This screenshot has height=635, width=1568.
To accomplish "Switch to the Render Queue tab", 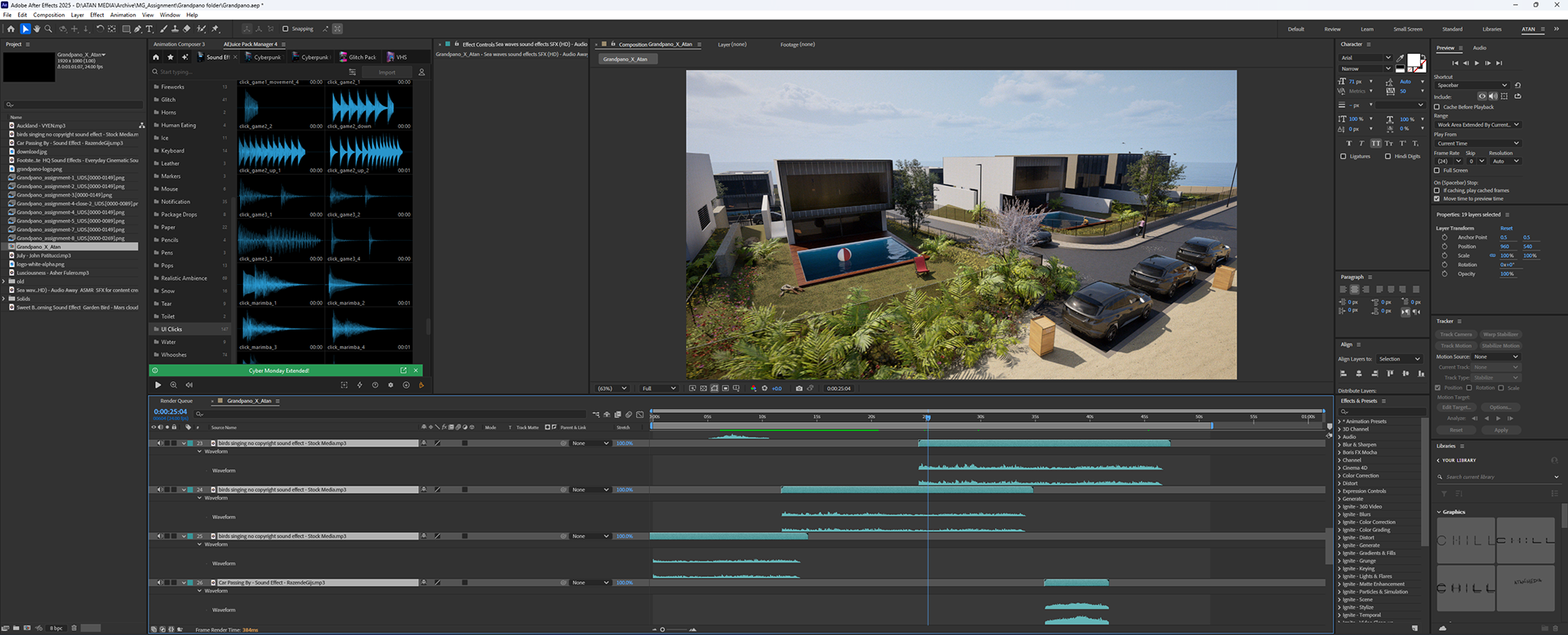I will pyautogui.click(x=176, y=401).
